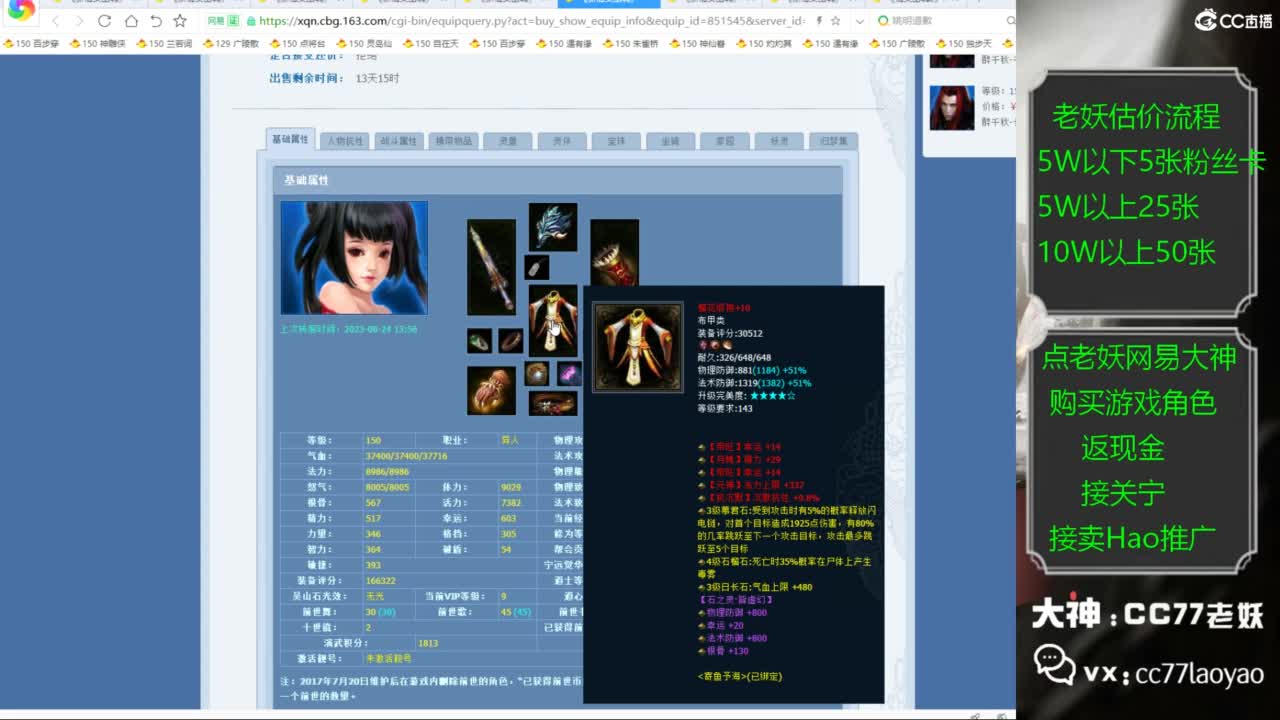This screenshot has height=720, width=1280.
Task: Click the 演武积分 value 1813
Action: pyautogui.click(x=428, y=643)
